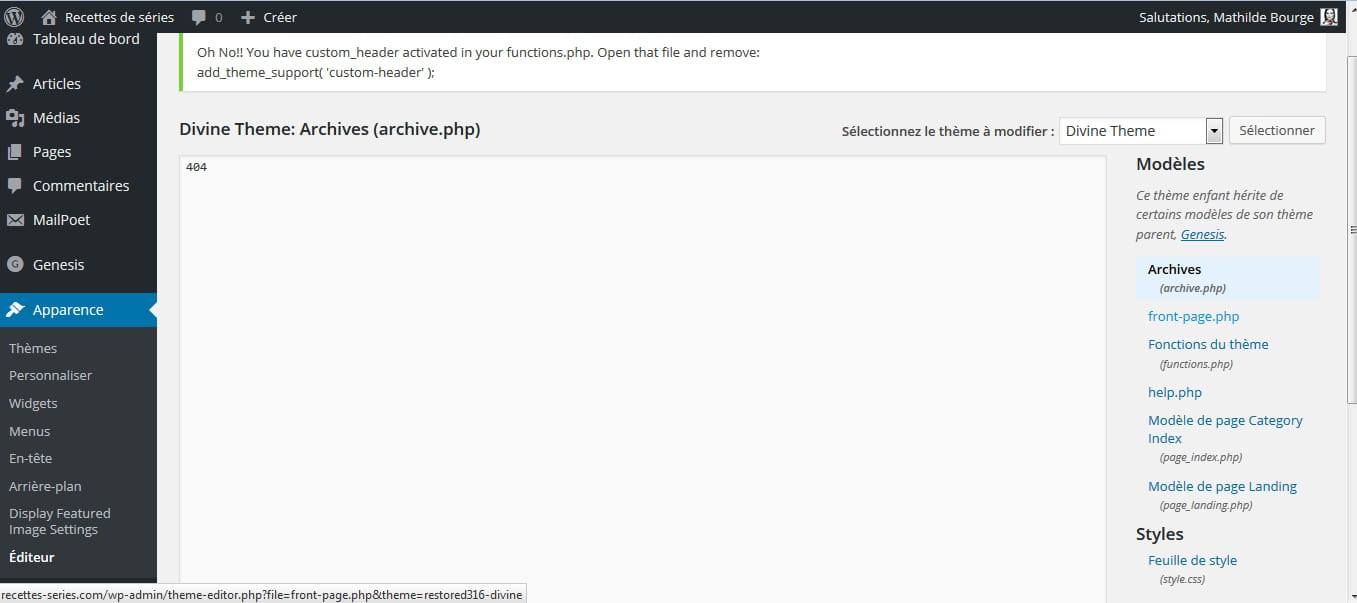Click the user avatar beside Mathilde Bourge
1357x603 pixels.
(x=1329, y=17)
